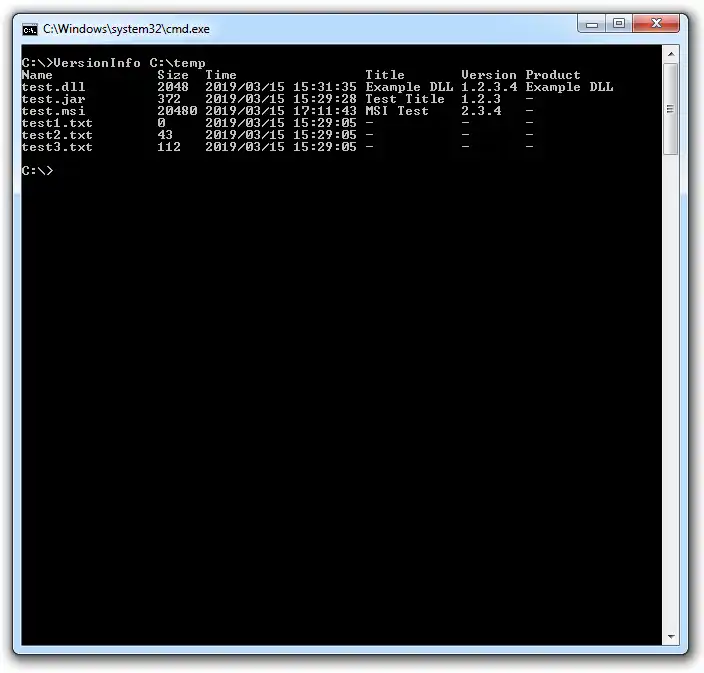704x673 pixels.
Task: Minimize the cmd.exe window
Action: click(x=592, y=24)
